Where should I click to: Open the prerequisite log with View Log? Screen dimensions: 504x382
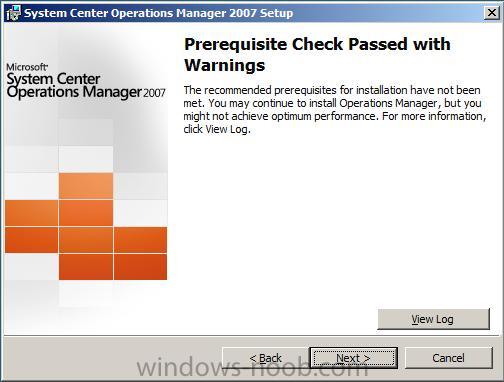[x=433, y=319]
